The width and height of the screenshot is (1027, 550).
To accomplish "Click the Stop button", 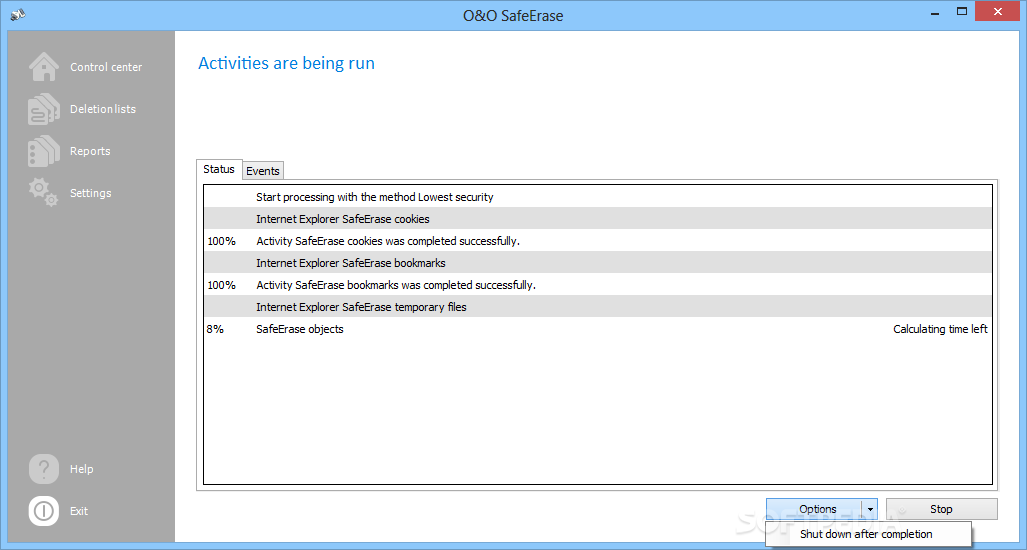I will (941, 509).
